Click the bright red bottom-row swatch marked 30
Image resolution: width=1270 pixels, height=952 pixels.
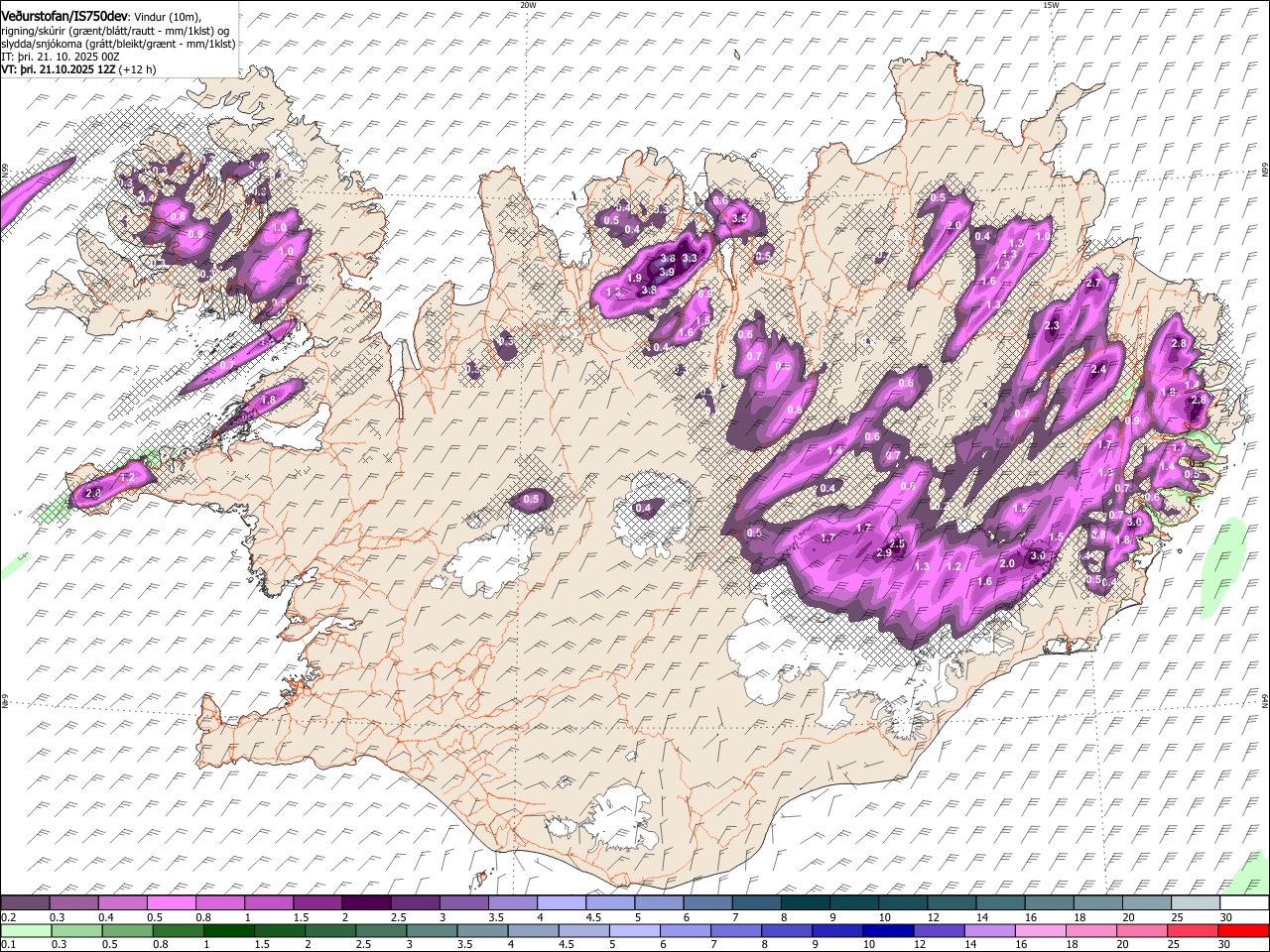(1242, 930)
